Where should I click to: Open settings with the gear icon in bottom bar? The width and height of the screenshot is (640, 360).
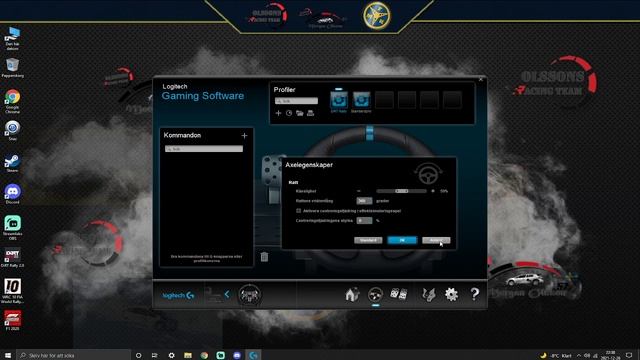pyautogui.click(x=451, y=294)
